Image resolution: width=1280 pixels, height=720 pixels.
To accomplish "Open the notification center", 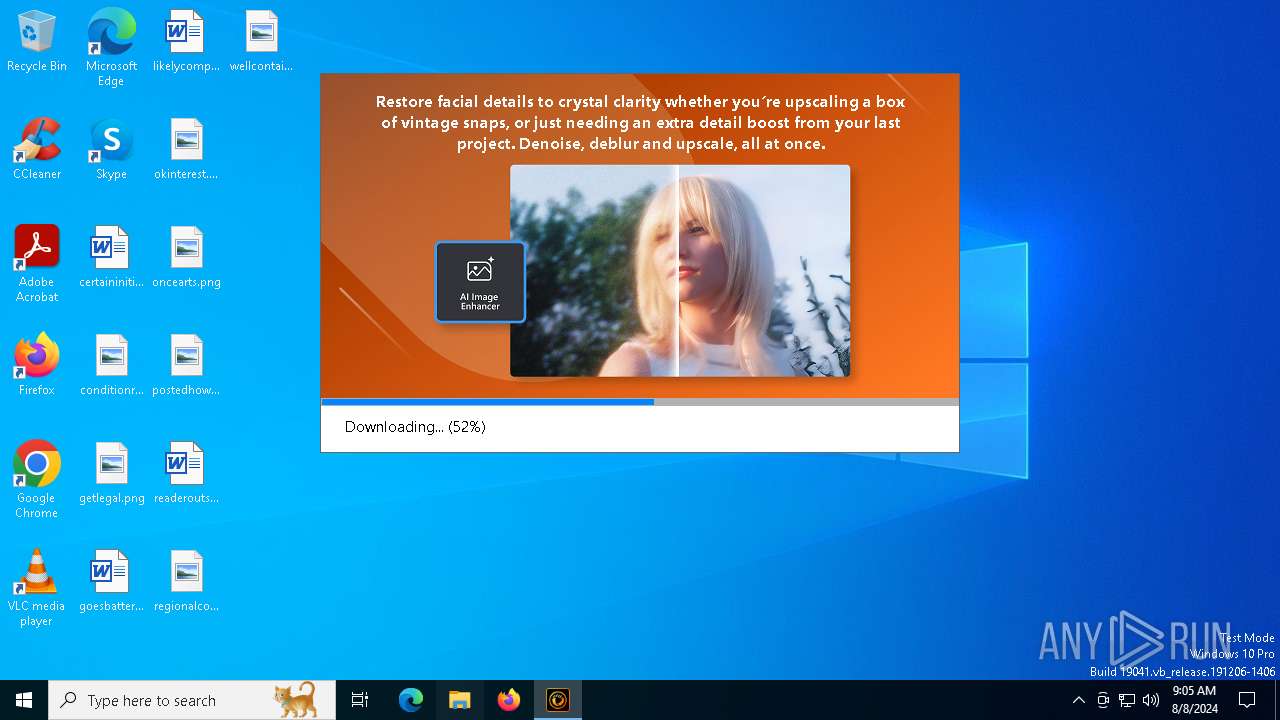I will (x=1247, y=700).
